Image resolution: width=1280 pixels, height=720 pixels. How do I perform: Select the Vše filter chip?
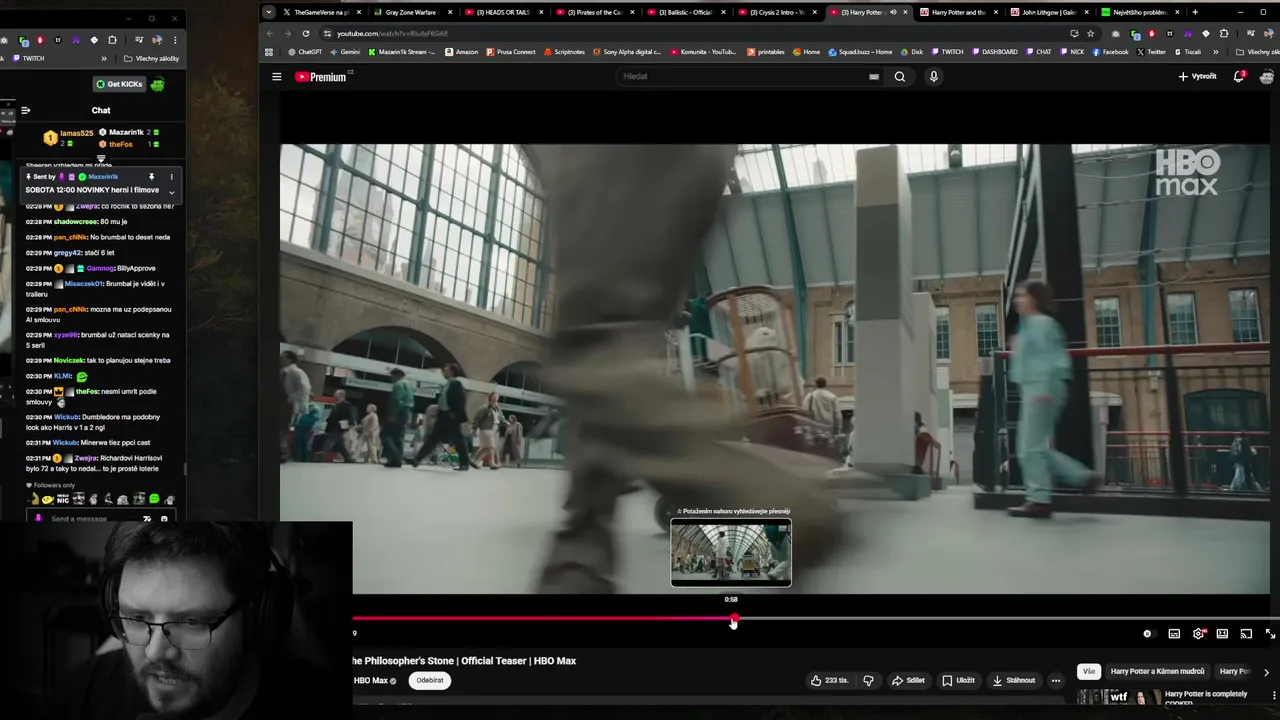pyautogui.click(x=1089, y=672)
